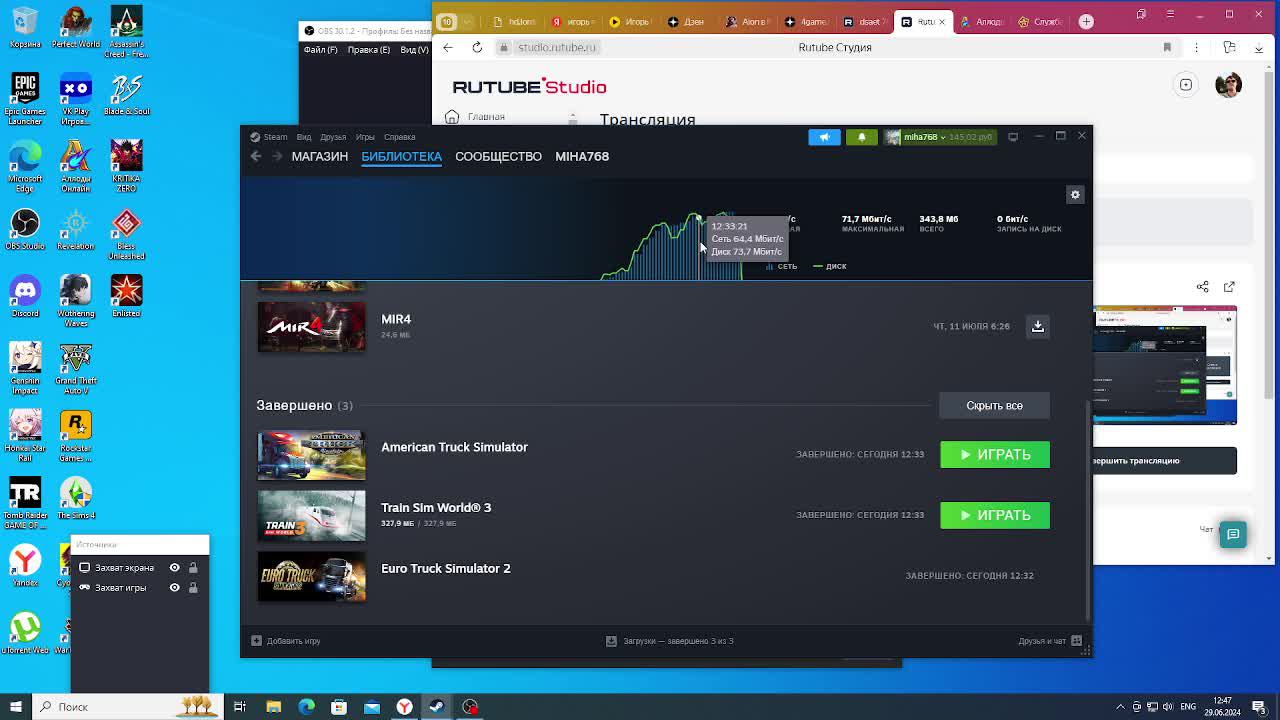Toggle visibility of Захват экрана source
Viewport: 1280px width, 720px height.
tap(174, 568)
